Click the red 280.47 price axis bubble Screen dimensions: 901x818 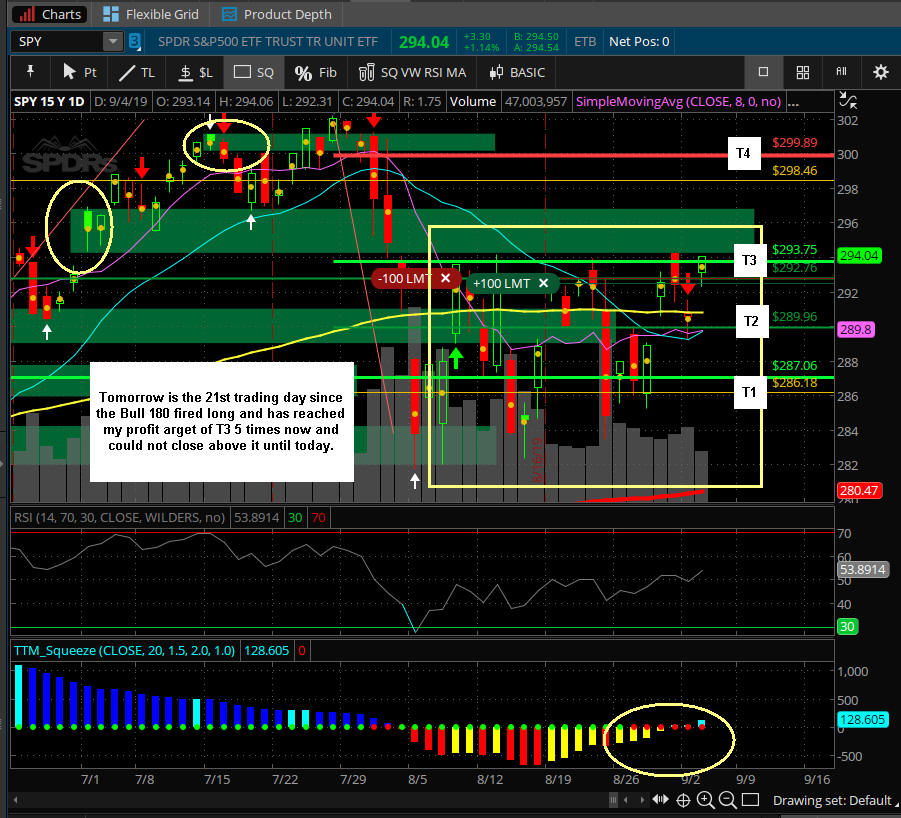(858, 490)
